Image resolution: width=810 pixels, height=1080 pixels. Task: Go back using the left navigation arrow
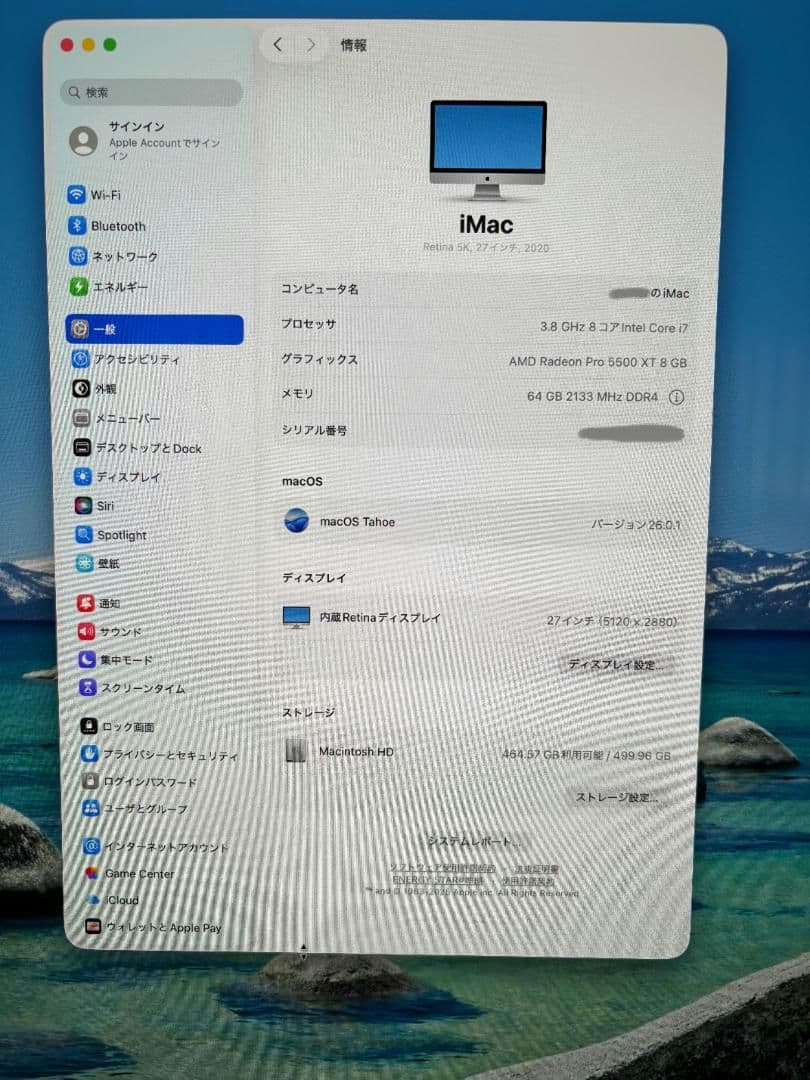click(277, 44)
